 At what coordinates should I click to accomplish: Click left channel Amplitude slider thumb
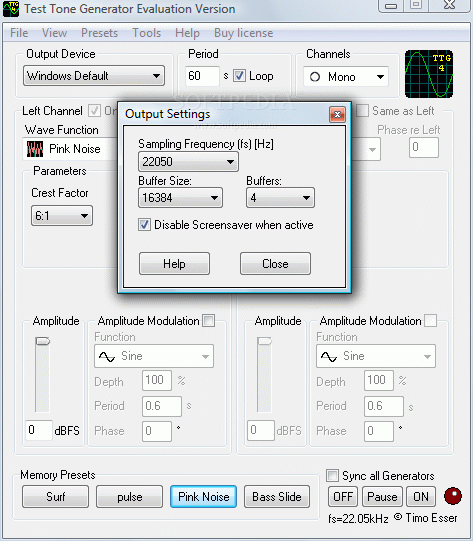click(x=42, y=341)
